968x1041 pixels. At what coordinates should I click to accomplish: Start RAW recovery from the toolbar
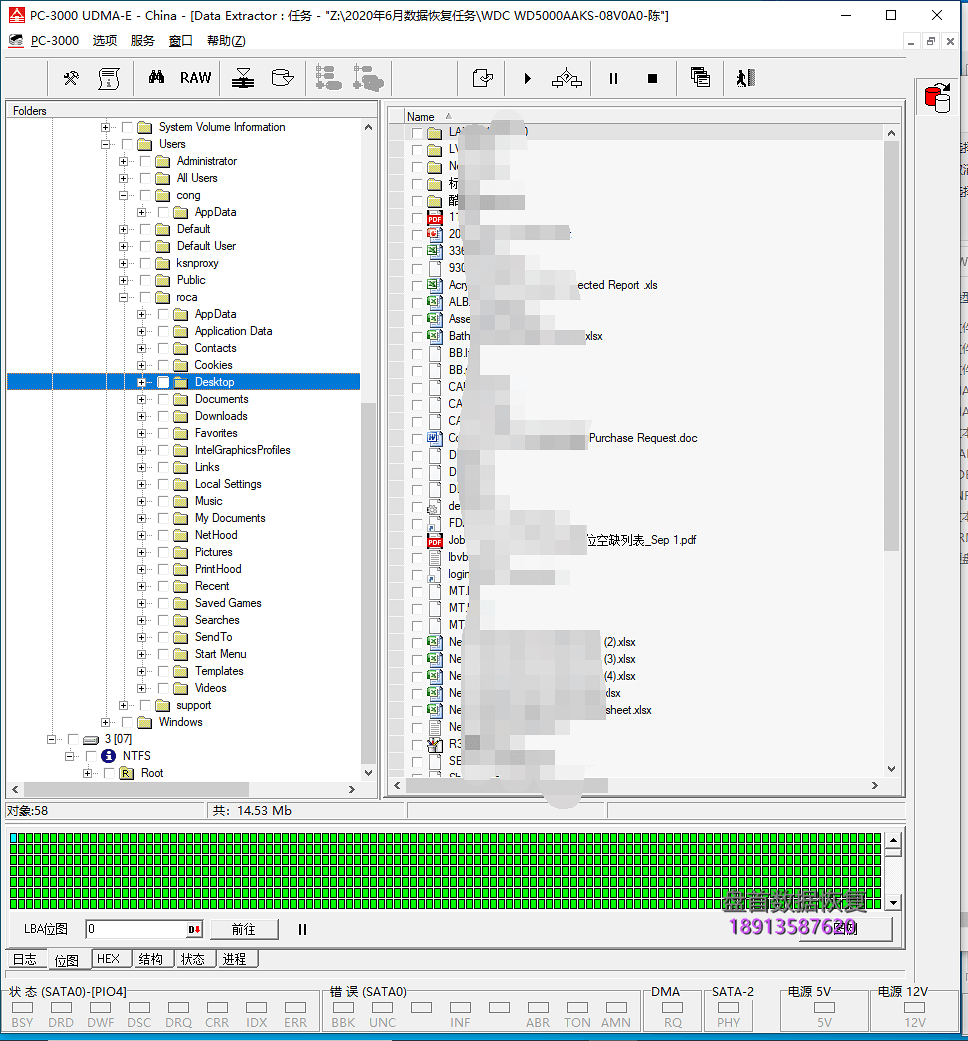point(195,78)
